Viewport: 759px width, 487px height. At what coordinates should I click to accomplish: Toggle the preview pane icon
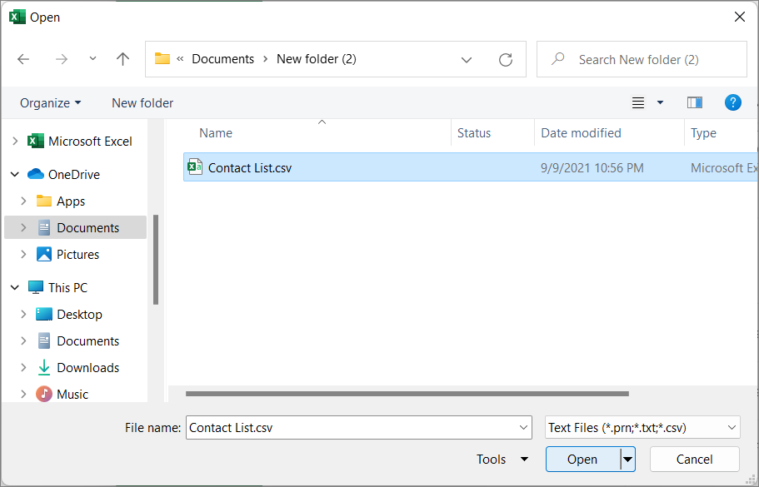695,102
